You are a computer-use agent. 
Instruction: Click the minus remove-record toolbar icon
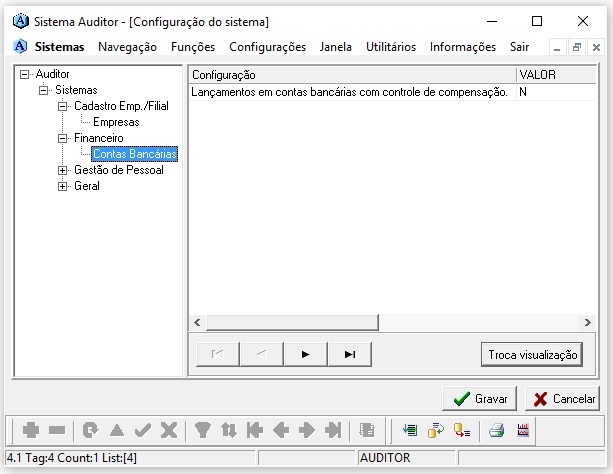(57, 430)
